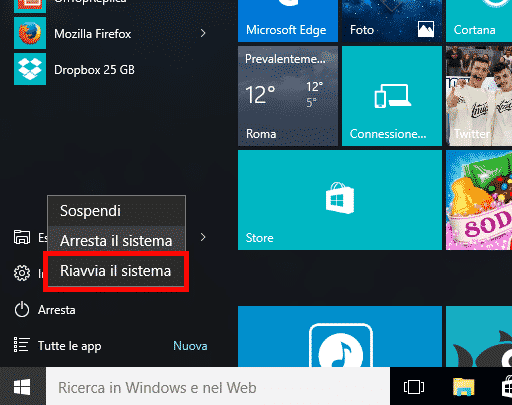The width and height of the screenshot is (512, 405).
Task: Click the Nuova label
Action: tap(190, 346)
